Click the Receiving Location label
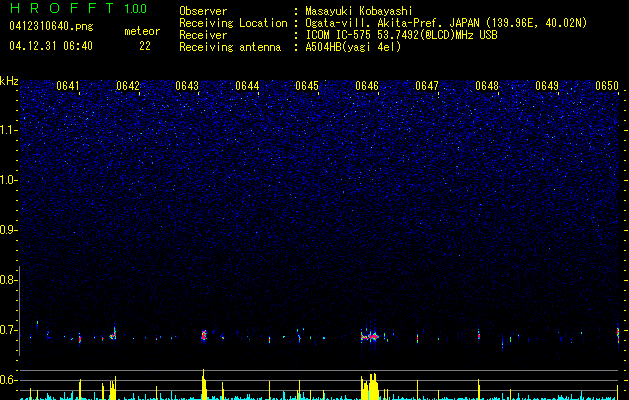This screenshot has width=629, height=400. (233, 23)
